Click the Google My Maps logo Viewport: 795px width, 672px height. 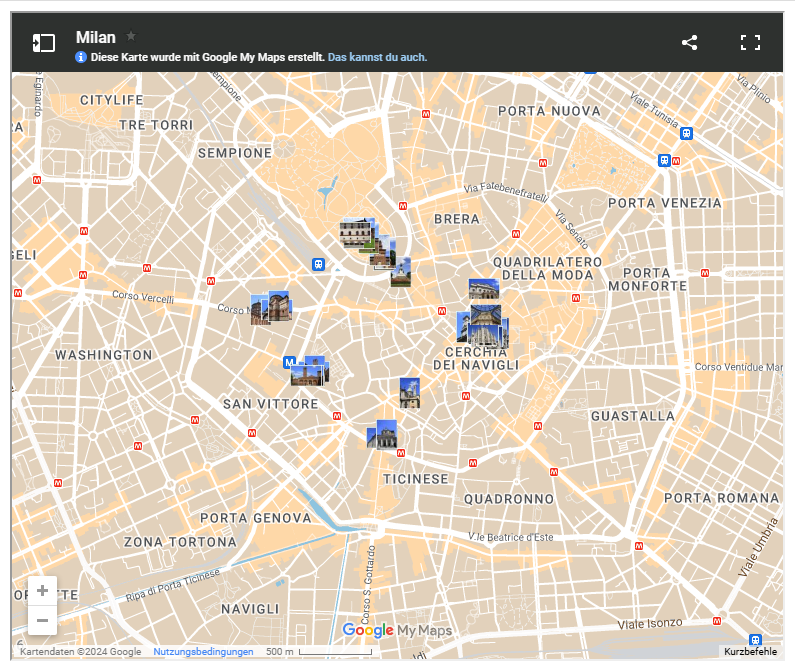click(397, 630)
